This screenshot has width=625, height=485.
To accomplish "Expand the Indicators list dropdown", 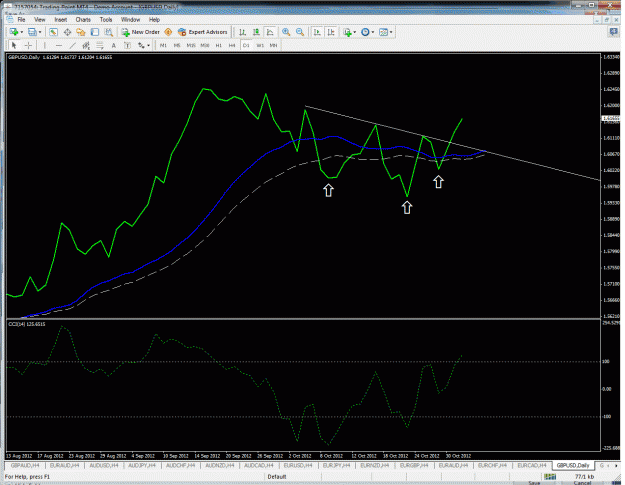I will pos(355,32).
